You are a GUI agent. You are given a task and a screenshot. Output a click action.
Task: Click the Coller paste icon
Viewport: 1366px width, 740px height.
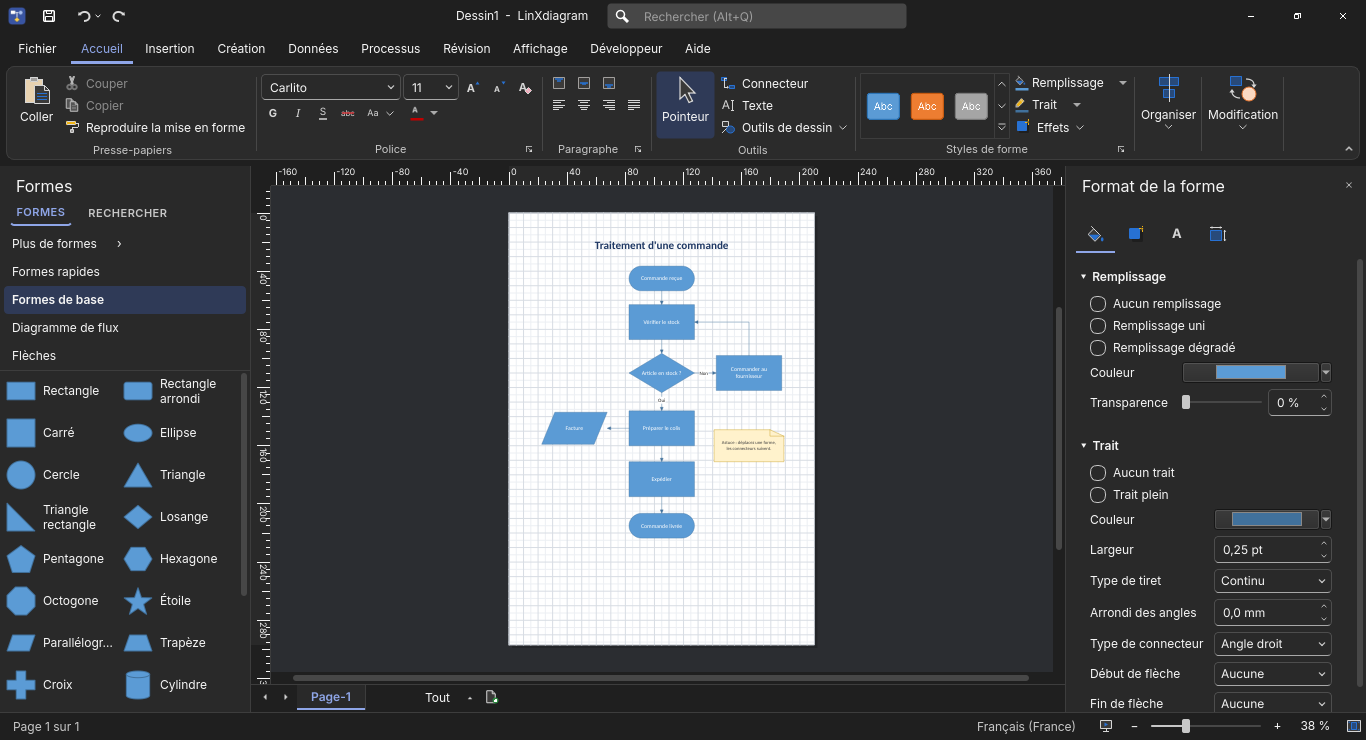[x=37, y=100]
